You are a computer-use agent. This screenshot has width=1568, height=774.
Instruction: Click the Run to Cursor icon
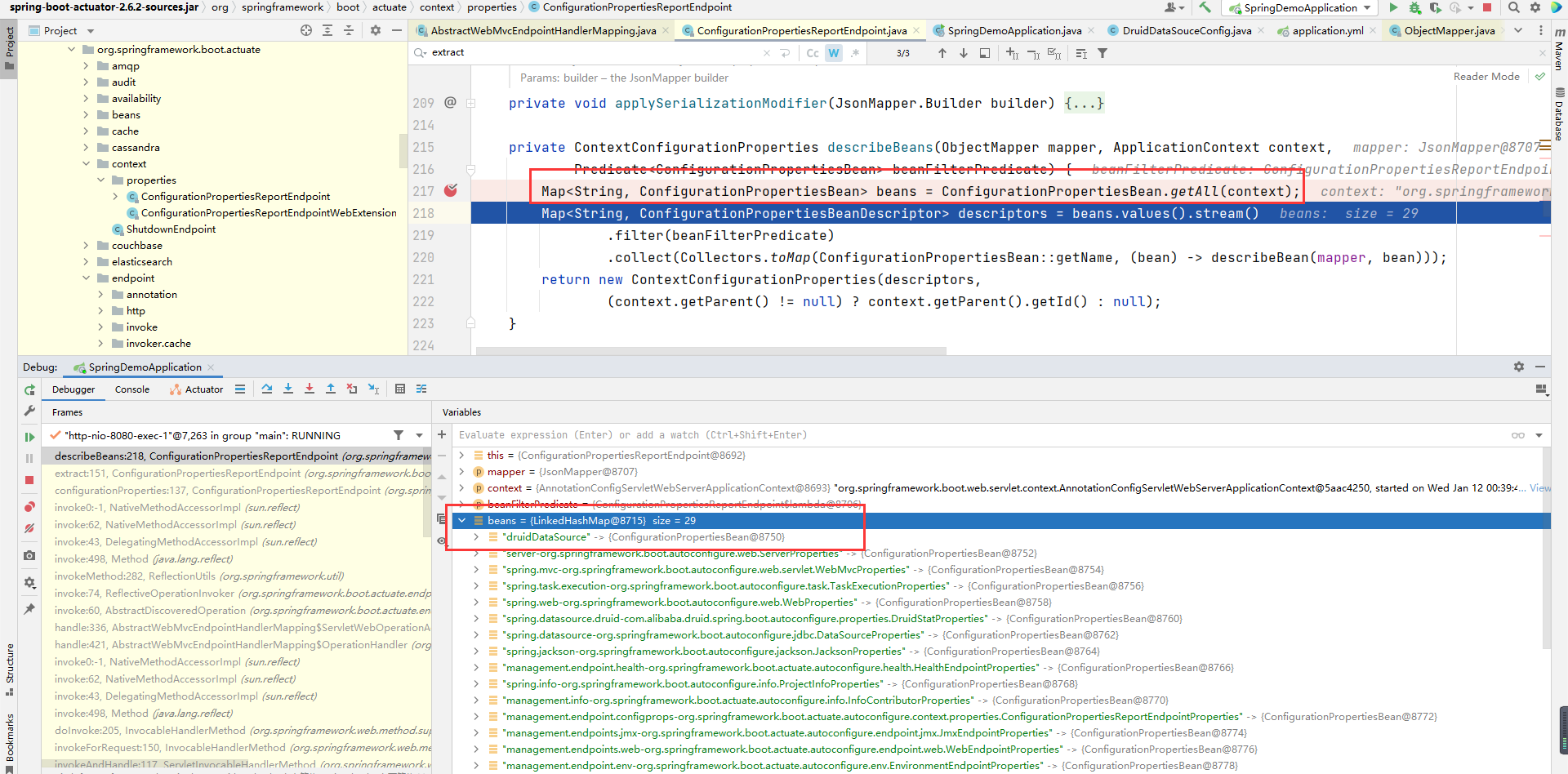(x=373, y=389)
